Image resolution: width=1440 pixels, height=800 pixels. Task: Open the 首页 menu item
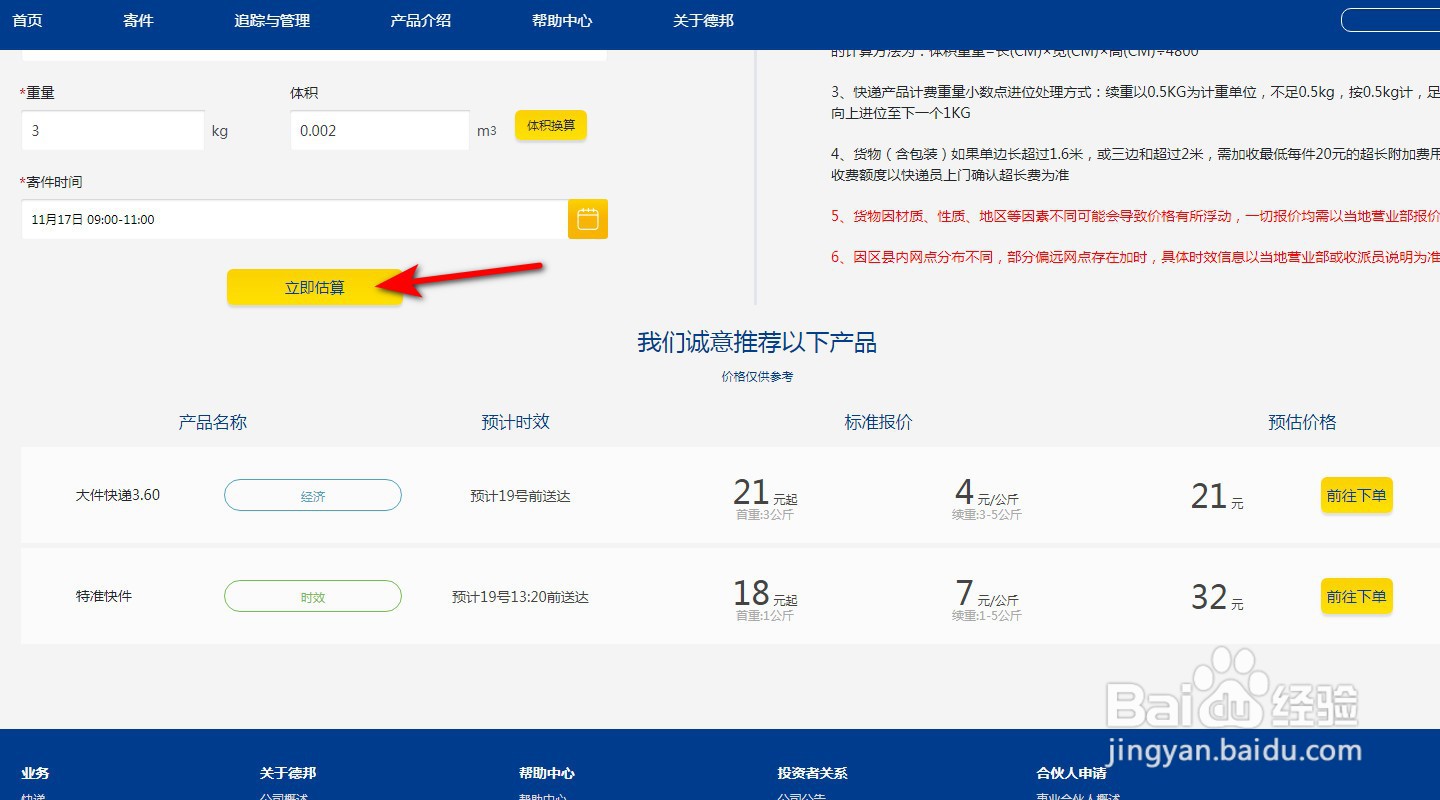[x=27, y=19]
